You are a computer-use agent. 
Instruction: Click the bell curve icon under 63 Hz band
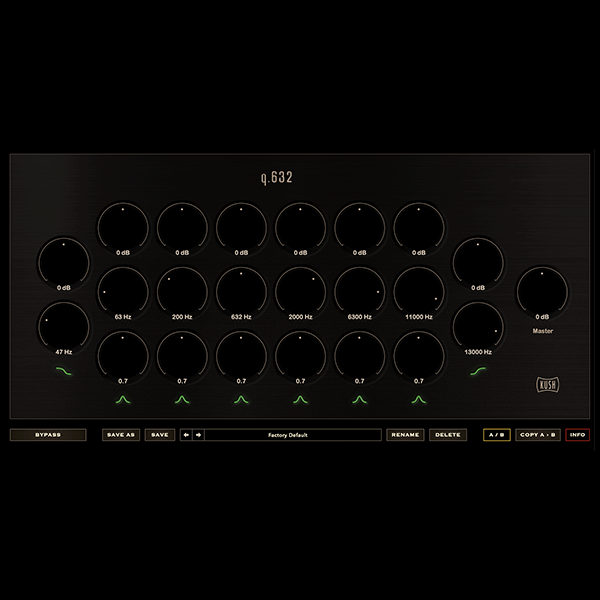click(x=123, y=400)
